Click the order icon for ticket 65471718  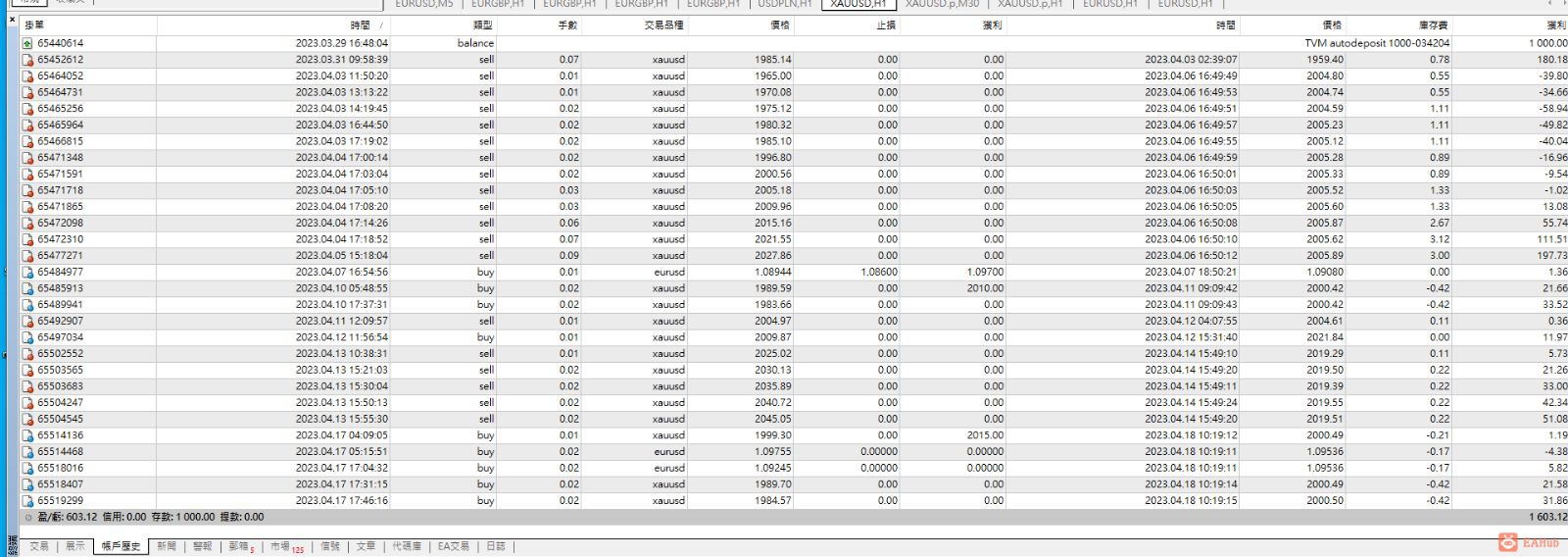click(x=28, y=190)
